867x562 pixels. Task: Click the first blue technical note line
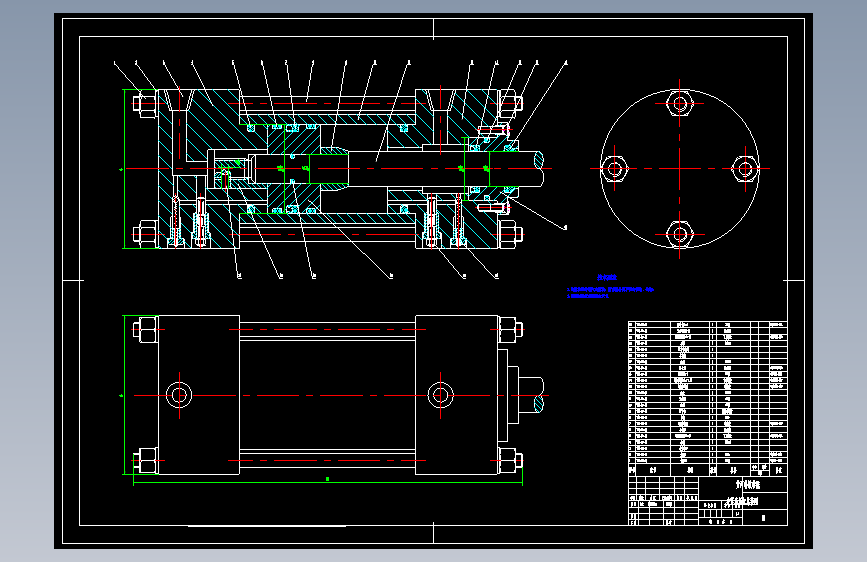(x=610, y=289)
